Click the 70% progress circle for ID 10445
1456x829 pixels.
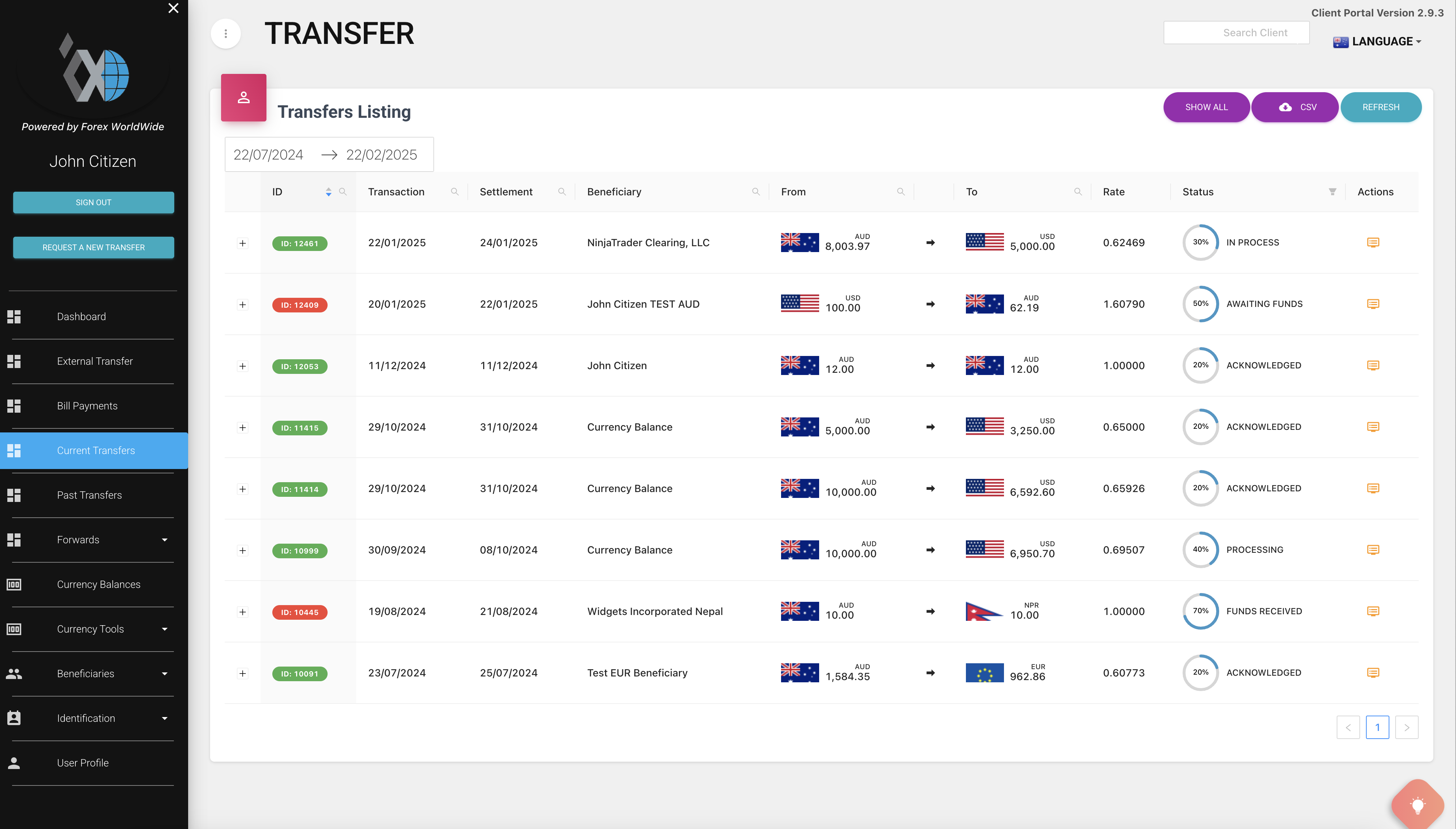(x=1200, y=611)
